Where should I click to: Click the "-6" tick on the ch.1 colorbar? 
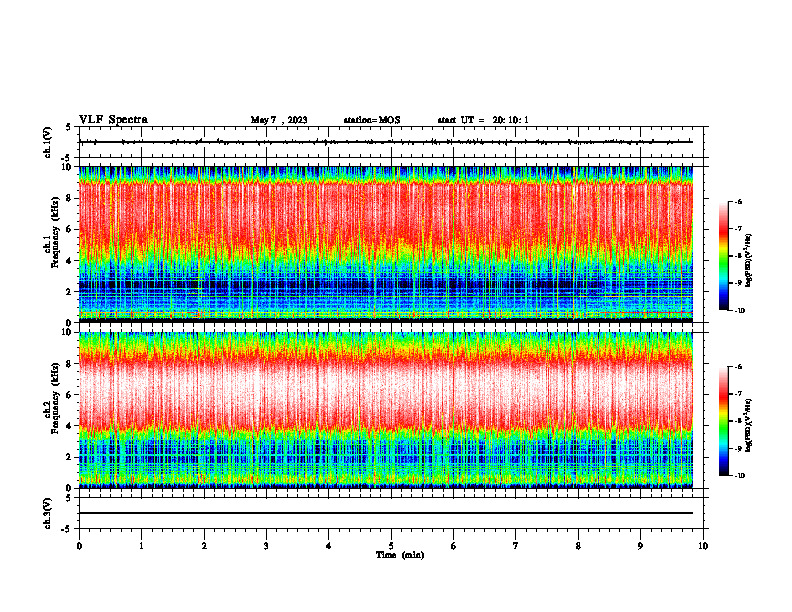(x=738, y=202)
